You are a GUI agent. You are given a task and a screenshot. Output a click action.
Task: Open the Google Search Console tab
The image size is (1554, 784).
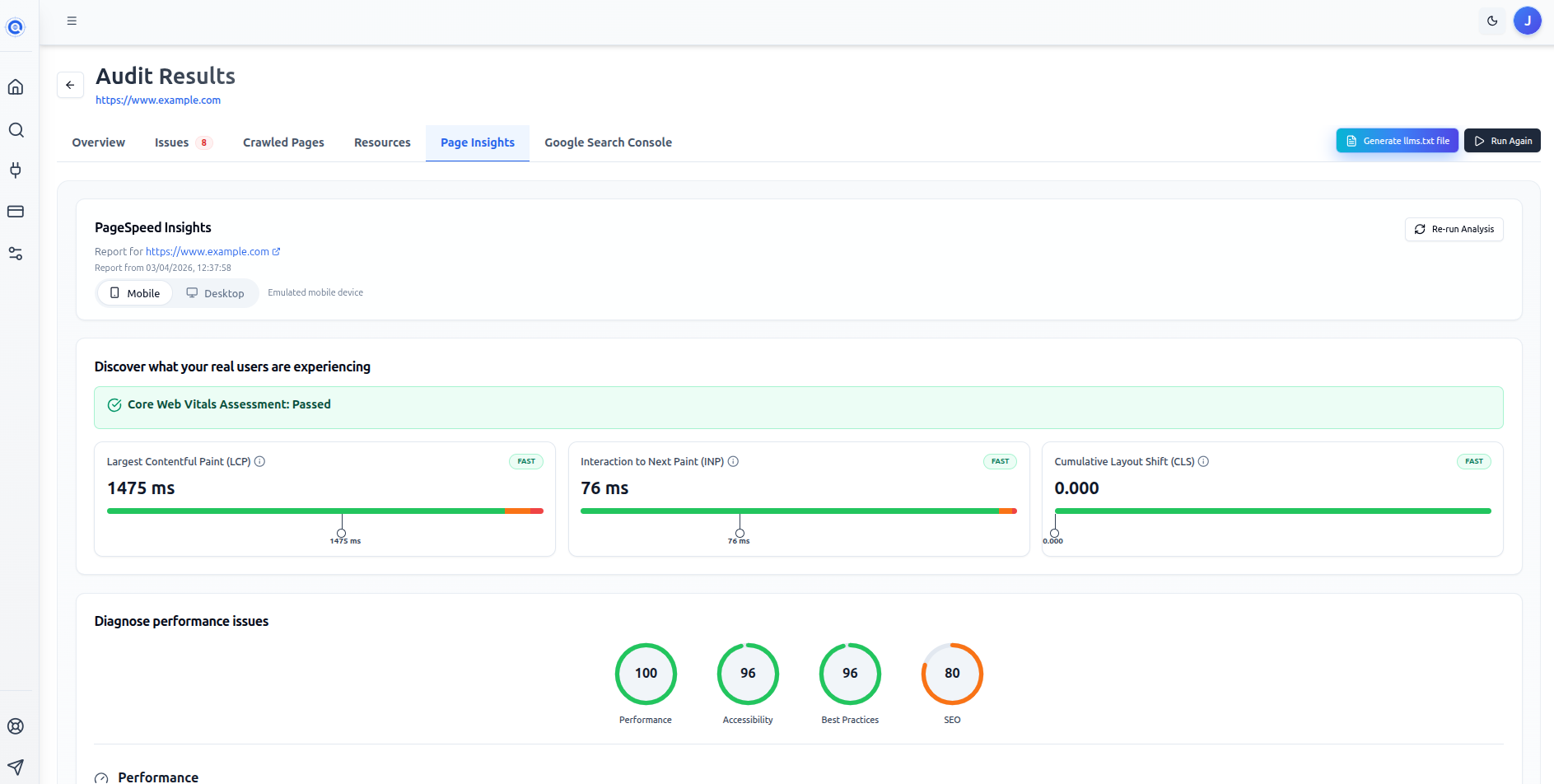point(608,142)
